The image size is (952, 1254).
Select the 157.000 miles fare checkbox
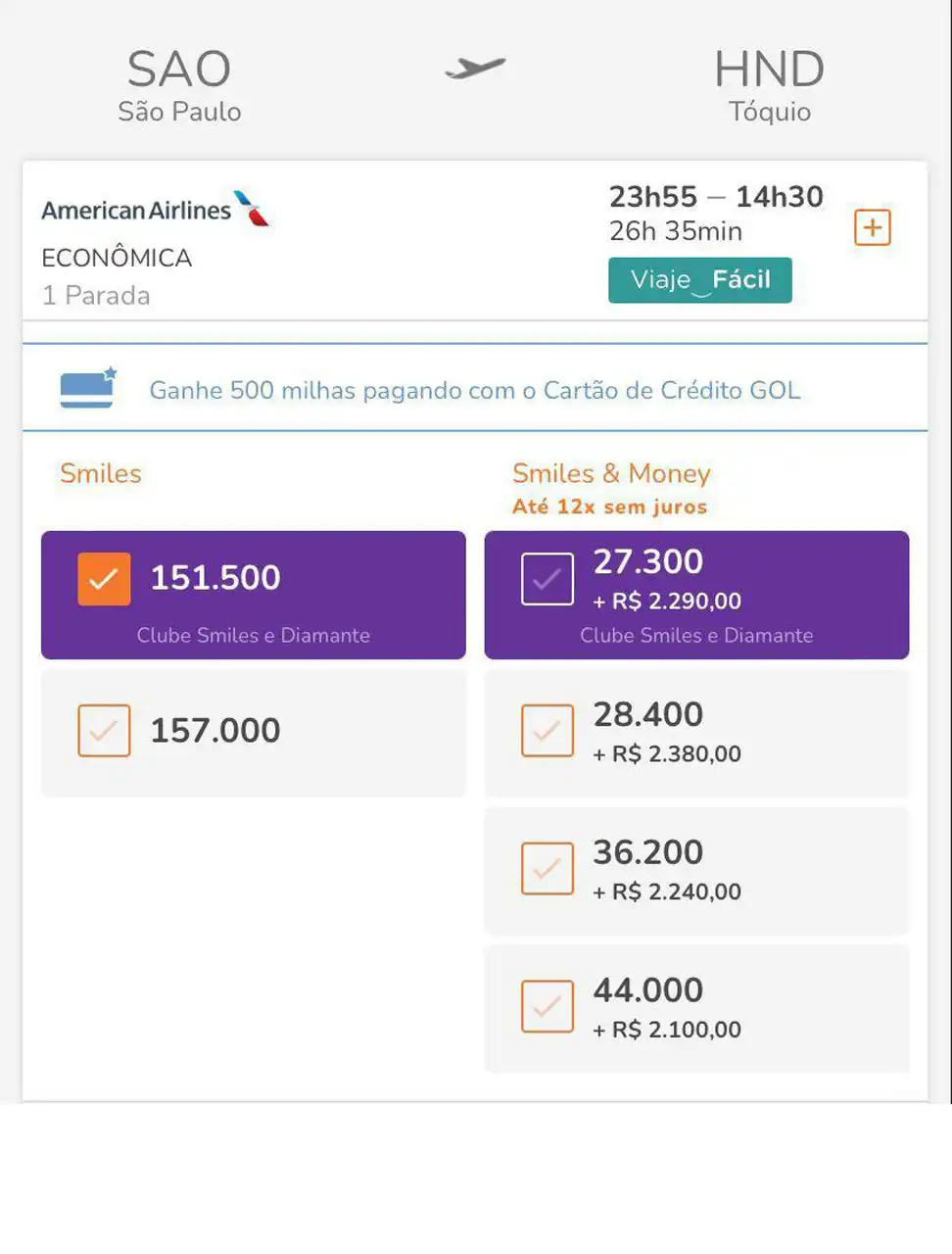[x=104, y=730]
